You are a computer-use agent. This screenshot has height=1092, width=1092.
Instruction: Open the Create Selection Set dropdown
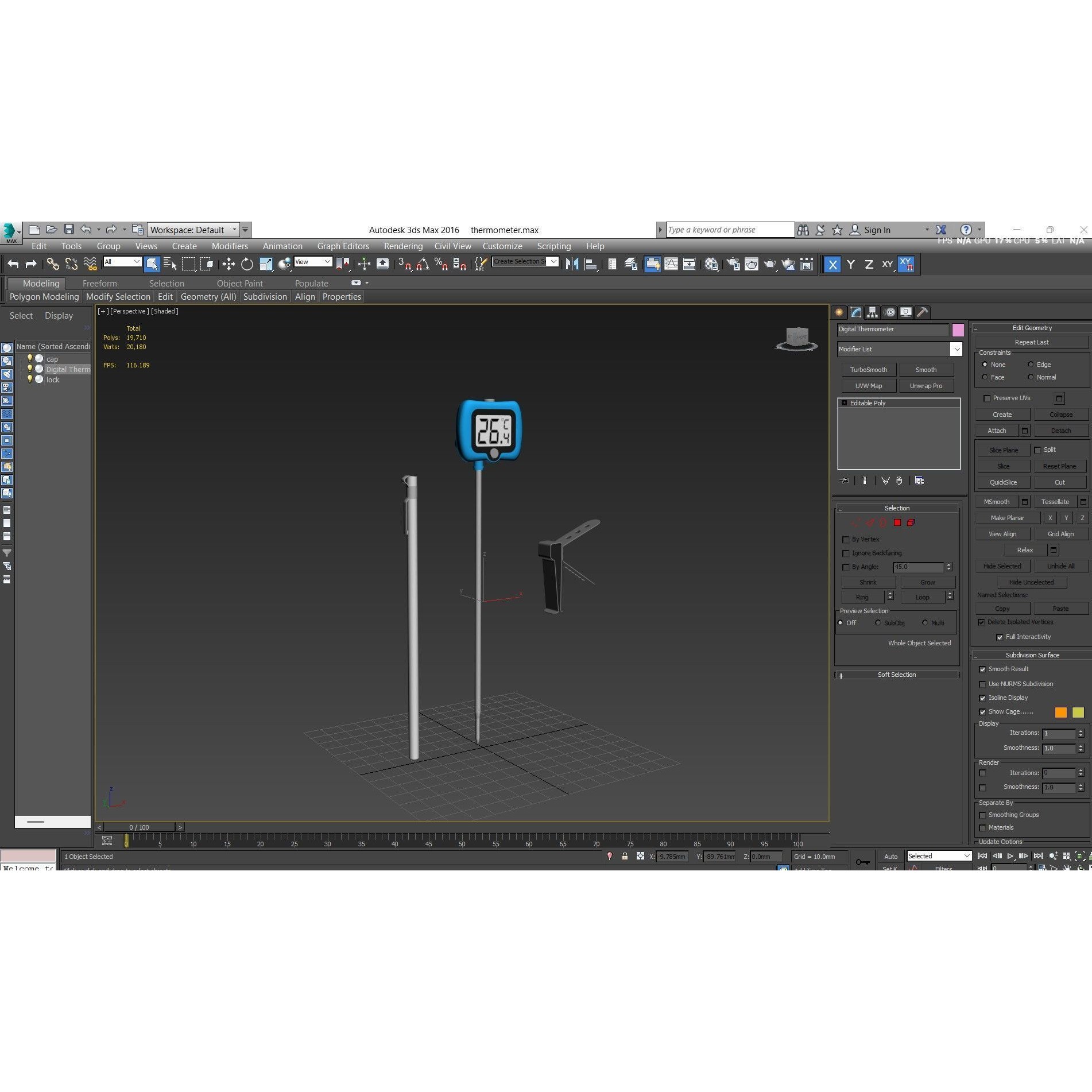(x=525, y=262)
